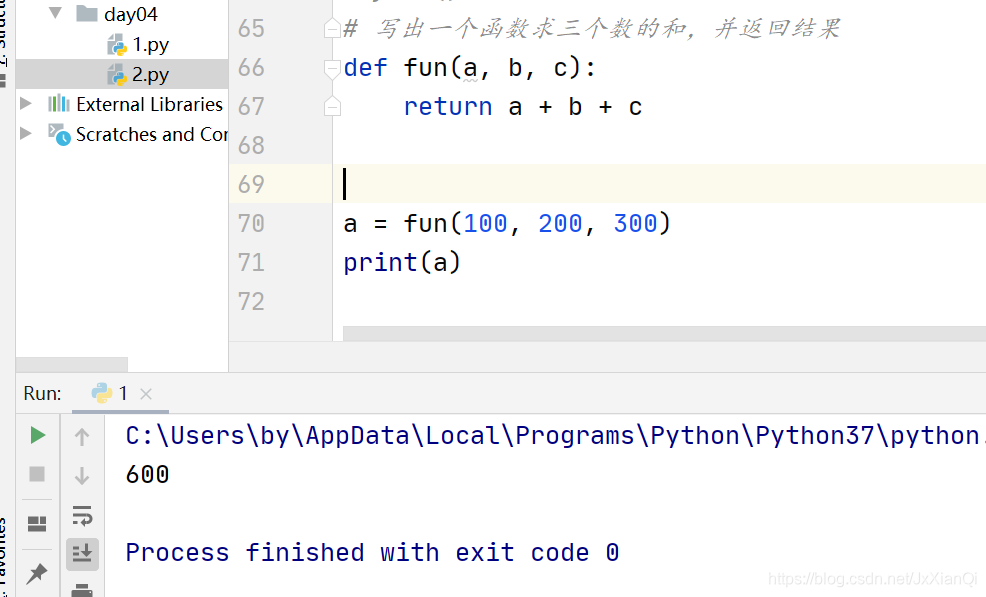The height and width of the screenshot is (597, 986).
Task: Click the print icon in Run toolbar
Action: point(82,590)
